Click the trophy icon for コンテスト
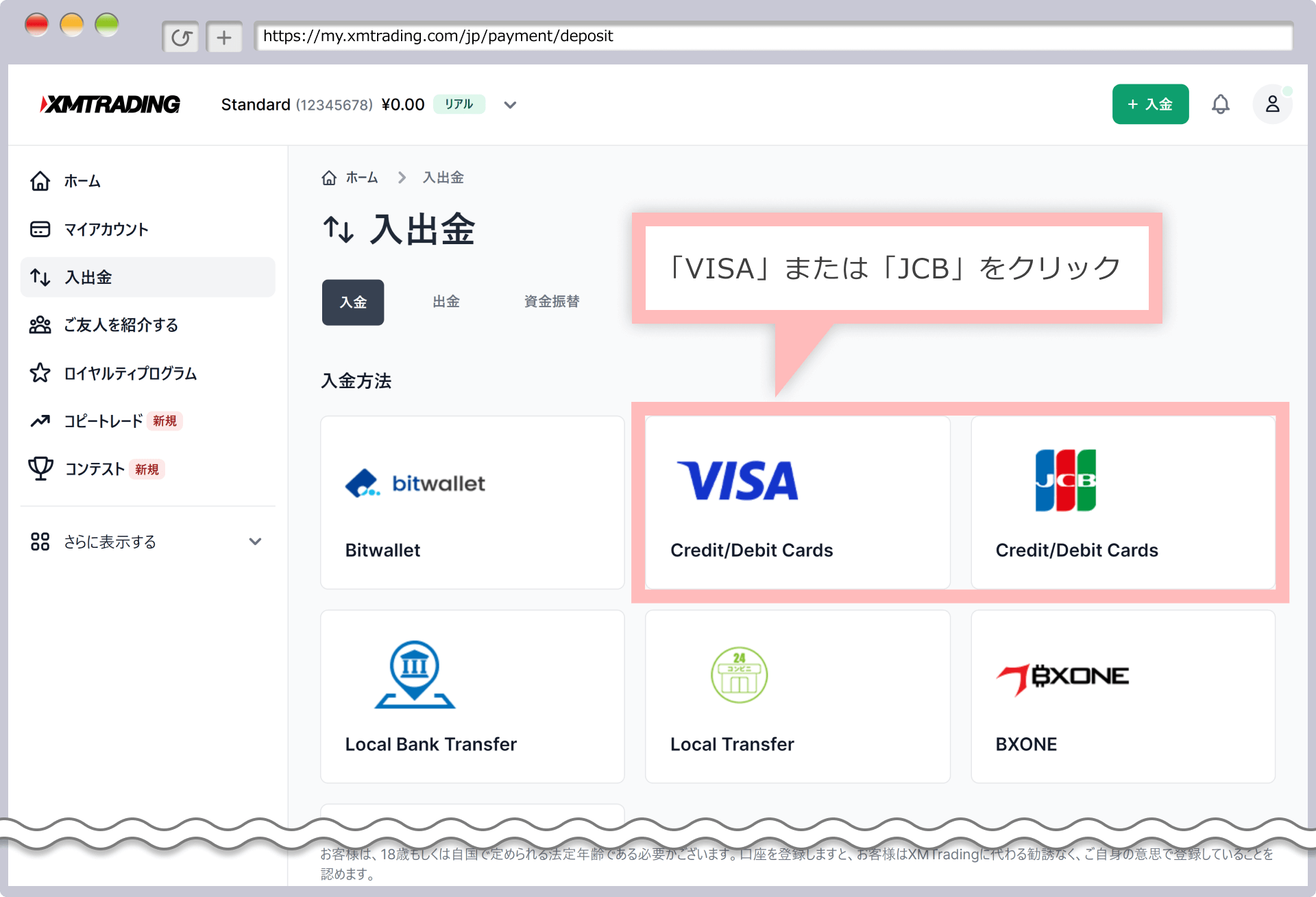The width and height of the screenshot is (1316, 897). click(x=40, y=469)
